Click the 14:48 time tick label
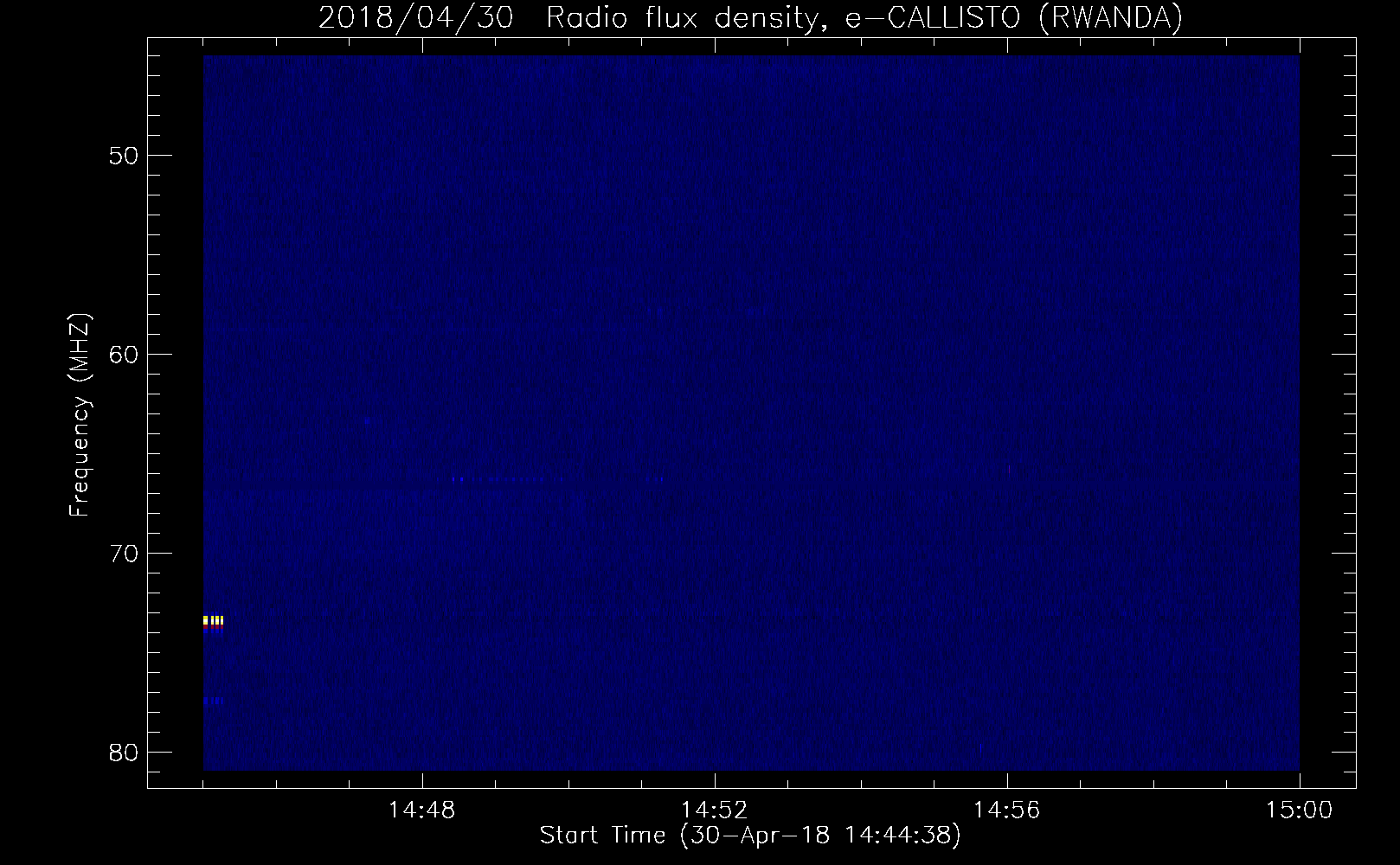 (421, 811)
